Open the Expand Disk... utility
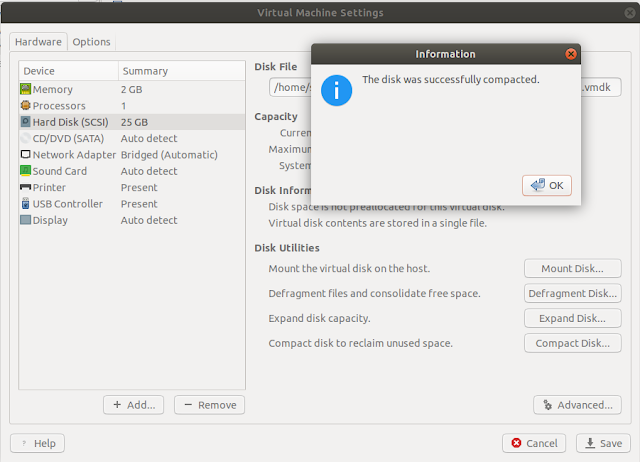This screenshot has height=462, width=640. point(573,318)
